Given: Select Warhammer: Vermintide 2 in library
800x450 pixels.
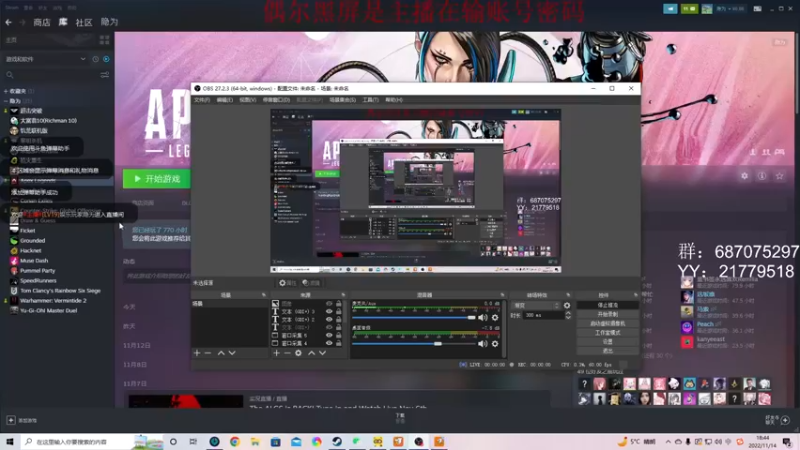Looking at the screenshot, I should point(53,301).
